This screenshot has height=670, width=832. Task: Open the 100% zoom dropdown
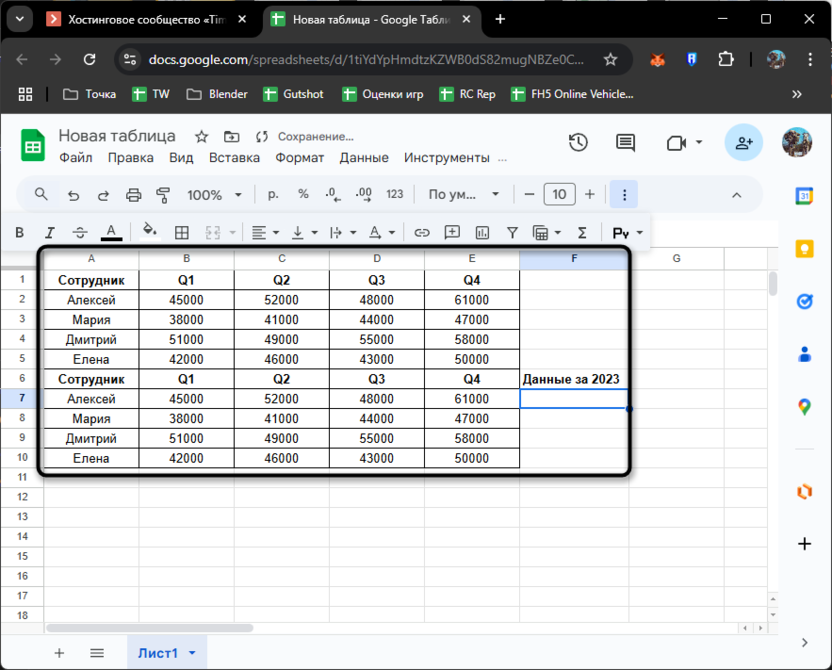[x=215, y=195]
